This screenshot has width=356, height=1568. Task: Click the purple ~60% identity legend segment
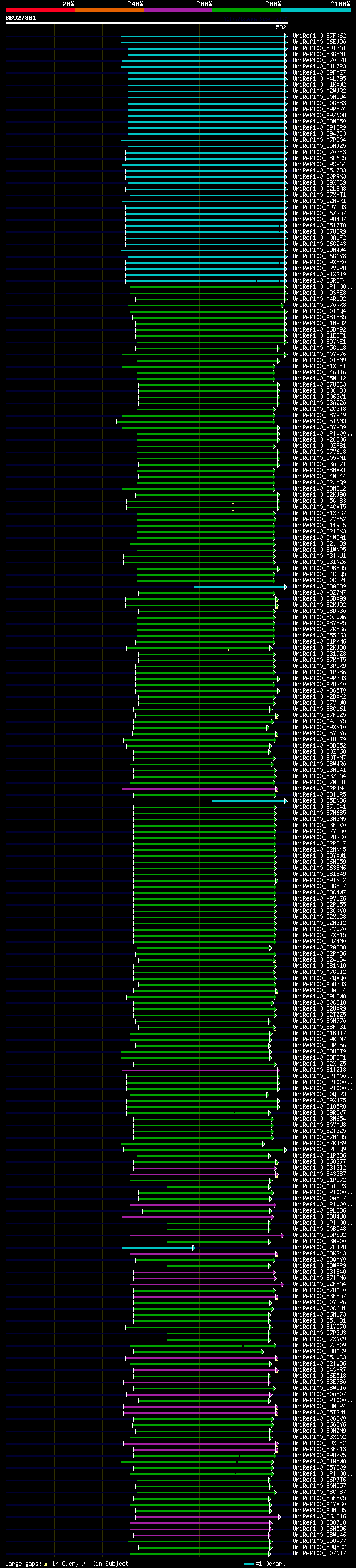tap(179, 10)
